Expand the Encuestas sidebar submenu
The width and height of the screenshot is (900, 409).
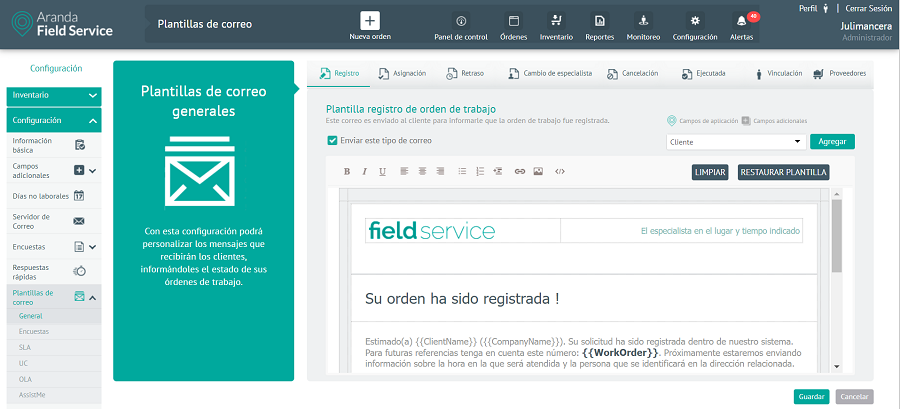[x=92, y=247]
